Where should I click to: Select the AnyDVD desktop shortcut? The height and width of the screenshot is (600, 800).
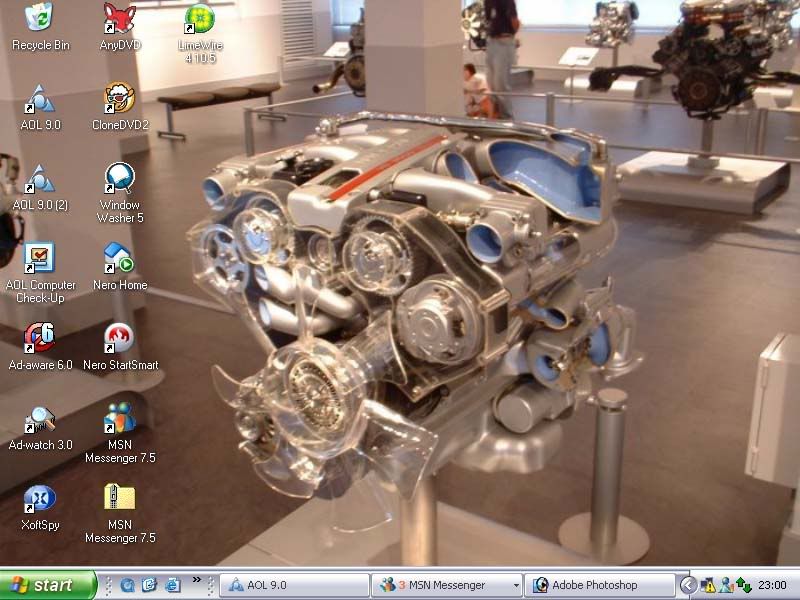pos(120,27)
